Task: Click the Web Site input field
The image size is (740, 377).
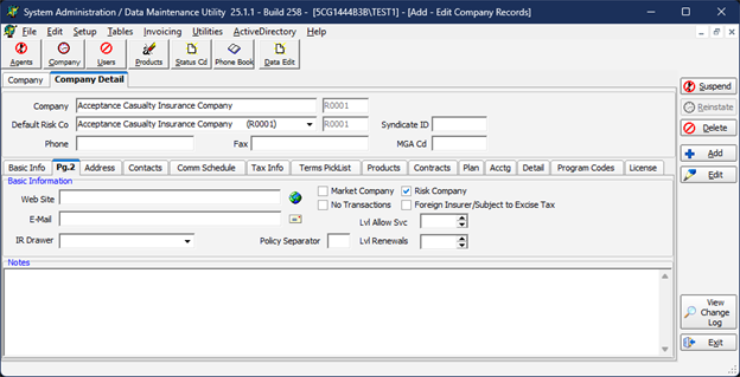Action: 170,198
